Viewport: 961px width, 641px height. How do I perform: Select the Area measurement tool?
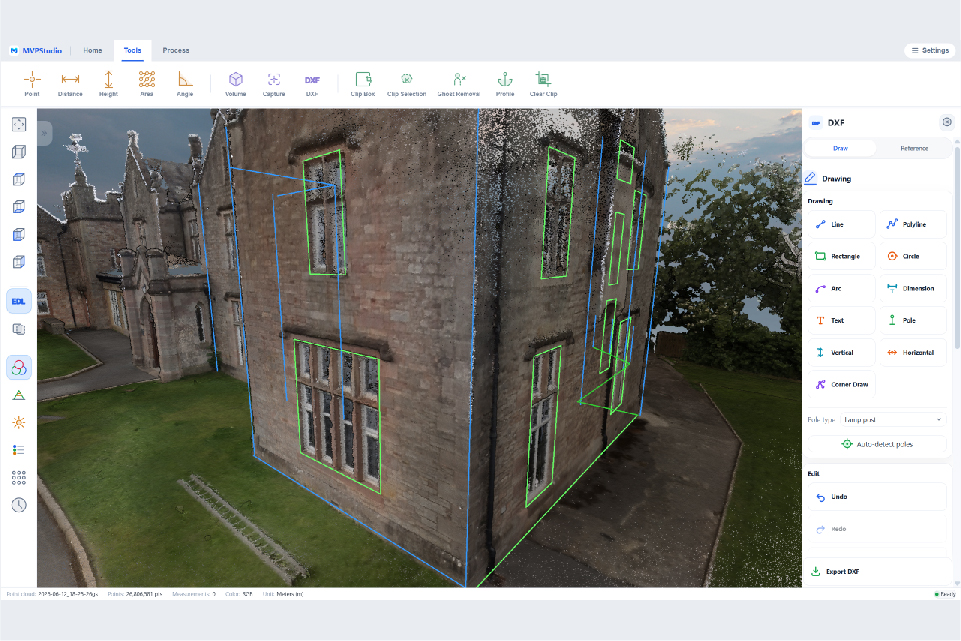146,84
